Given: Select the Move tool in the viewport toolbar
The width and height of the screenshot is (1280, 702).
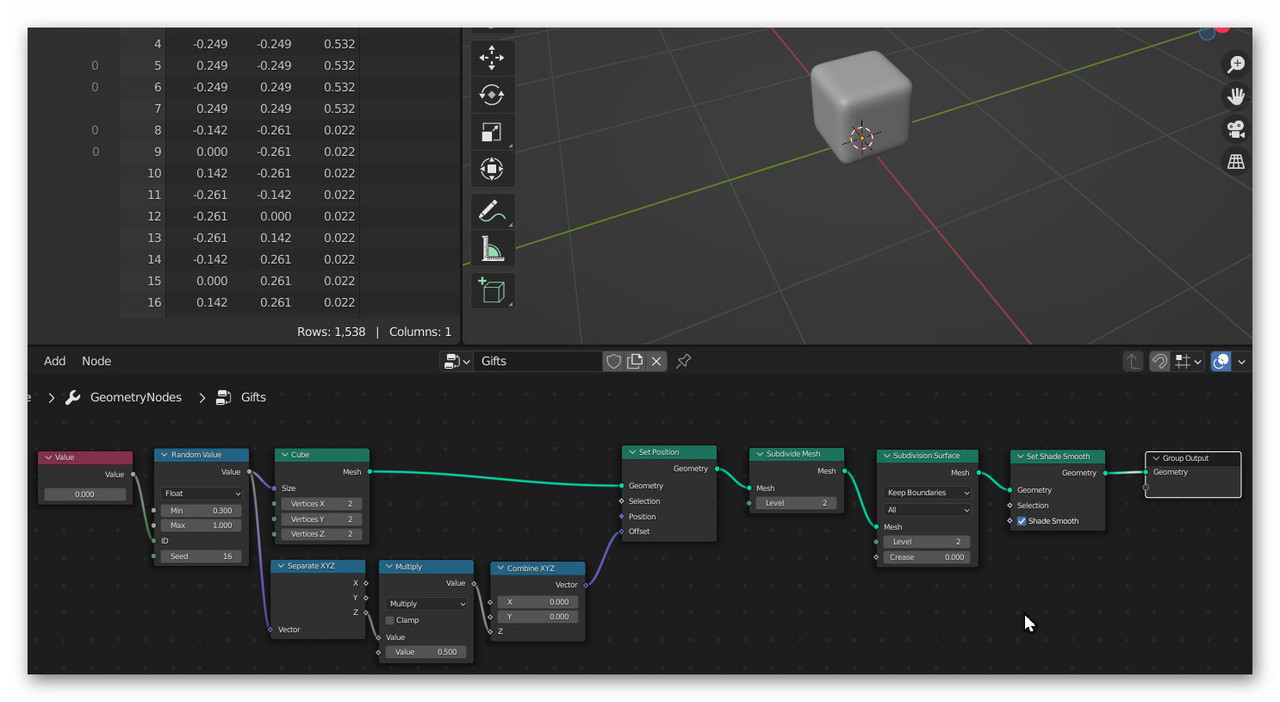Looking at the screenshot, I should (492, 57).
